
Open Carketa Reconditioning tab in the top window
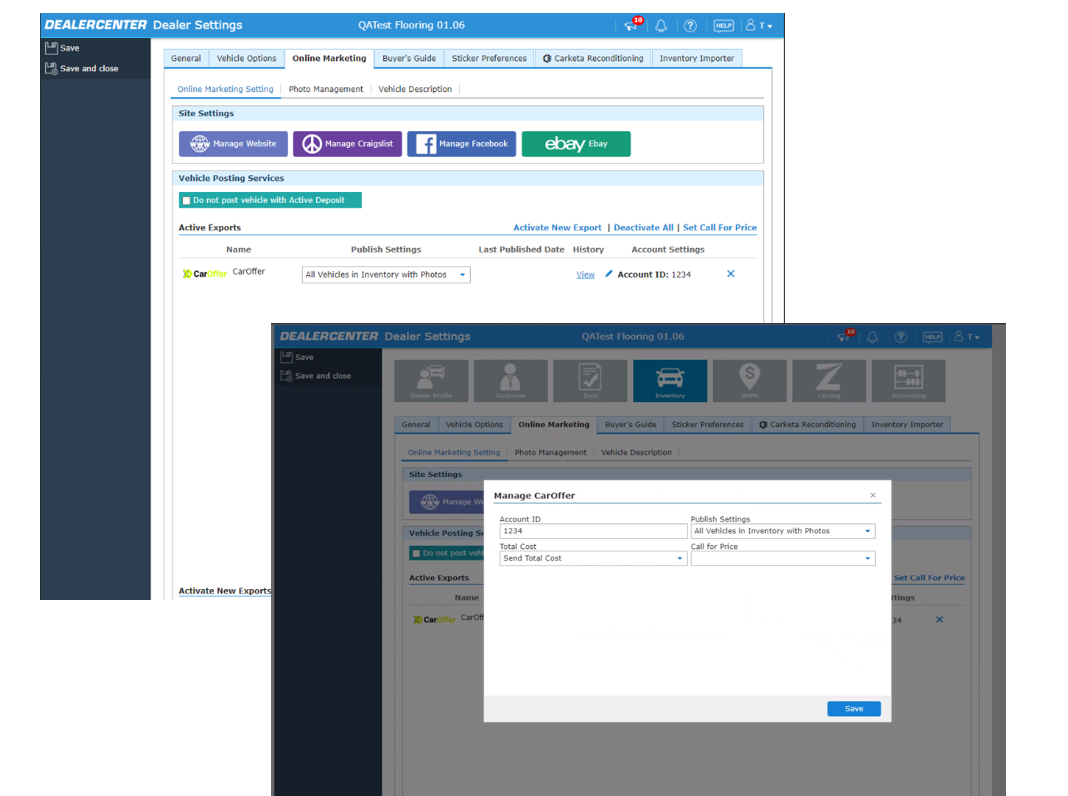pyautogui.click(x=593, y=59)
